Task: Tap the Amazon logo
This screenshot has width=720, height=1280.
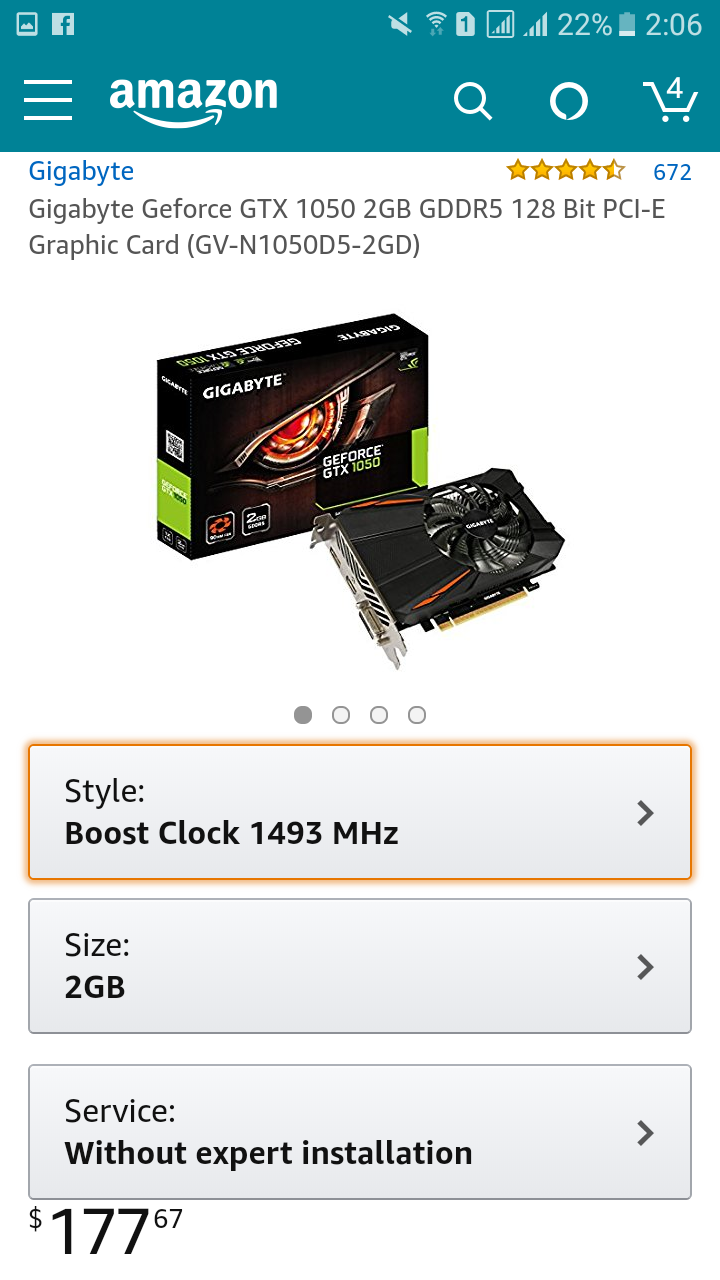Action: pyautogui.click(x=193, y=101)
